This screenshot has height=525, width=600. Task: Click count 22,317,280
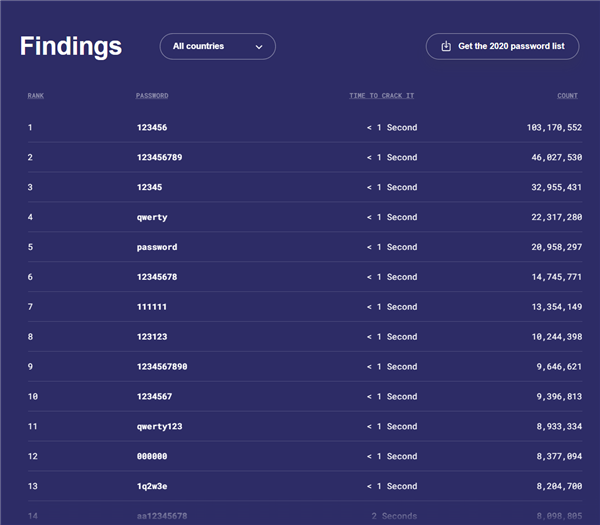point(557,217)
